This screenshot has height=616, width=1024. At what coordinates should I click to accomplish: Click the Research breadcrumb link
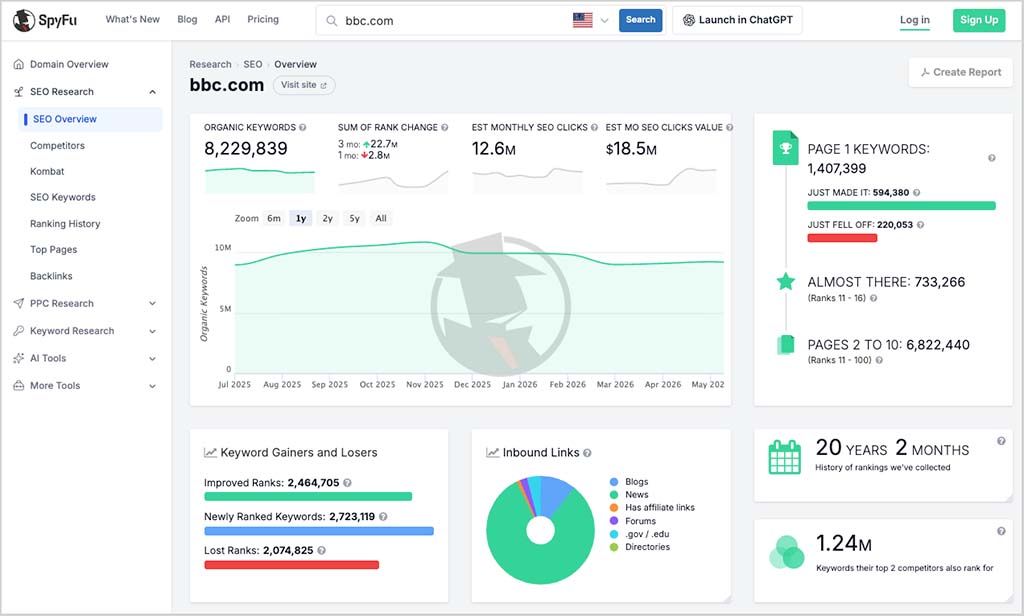210,64
